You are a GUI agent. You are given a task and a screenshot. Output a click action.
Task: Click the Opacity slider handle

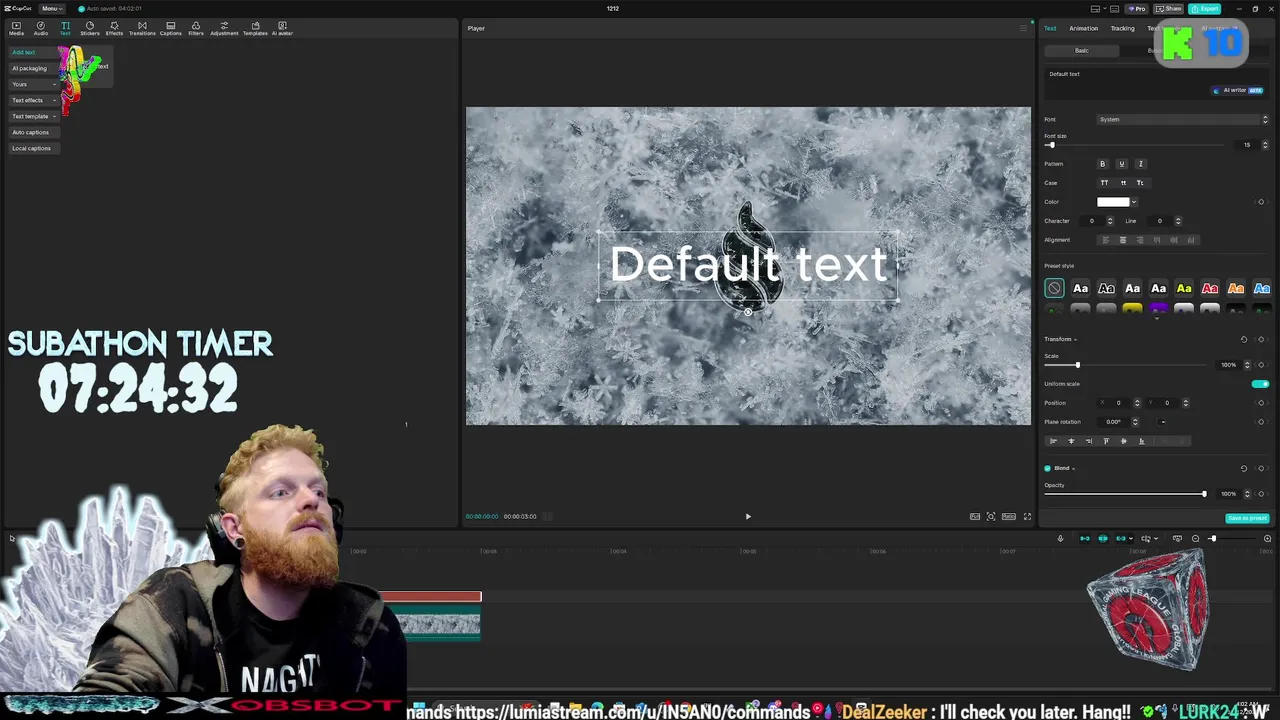click(1204, 494)
